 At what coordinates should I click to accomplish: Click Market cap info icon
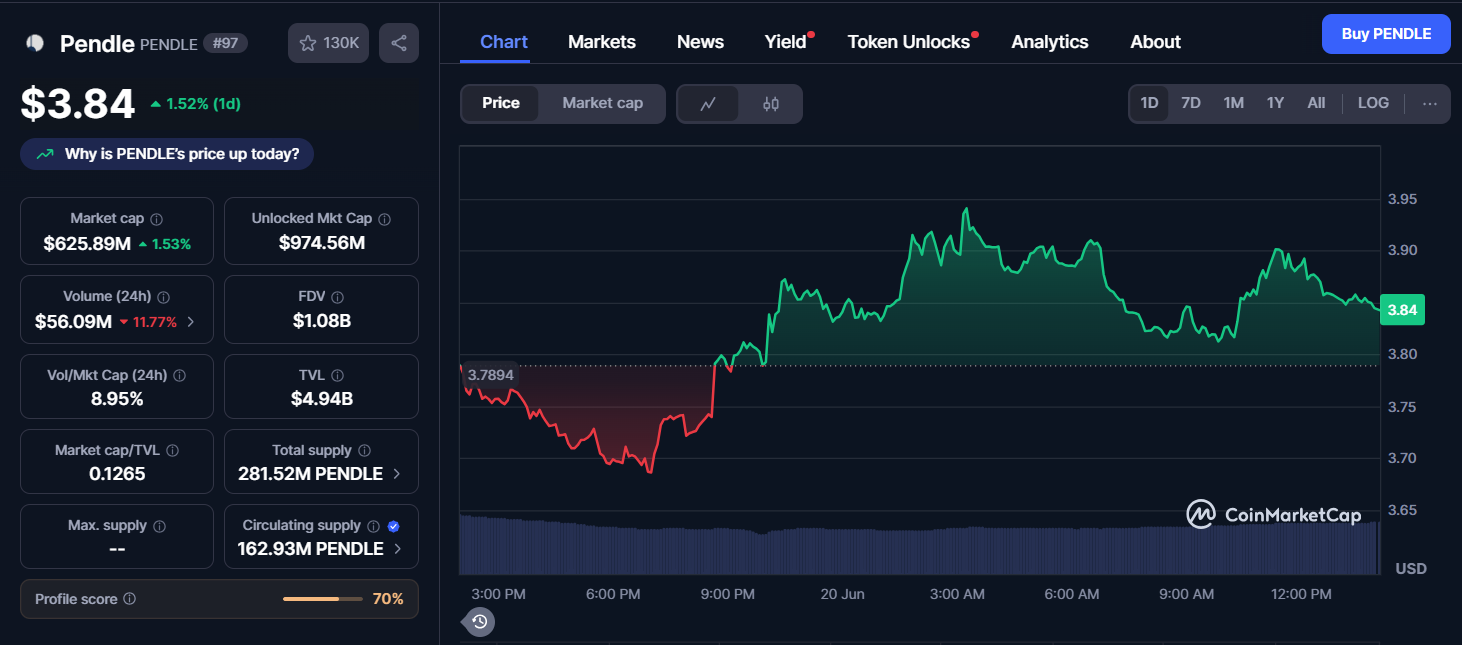pyautogui.click(x=157, y=218)
